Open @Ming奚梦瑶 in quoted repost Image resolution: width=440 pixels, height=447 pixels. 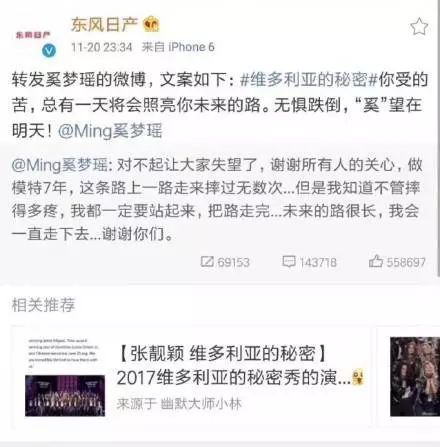[59, 165]
